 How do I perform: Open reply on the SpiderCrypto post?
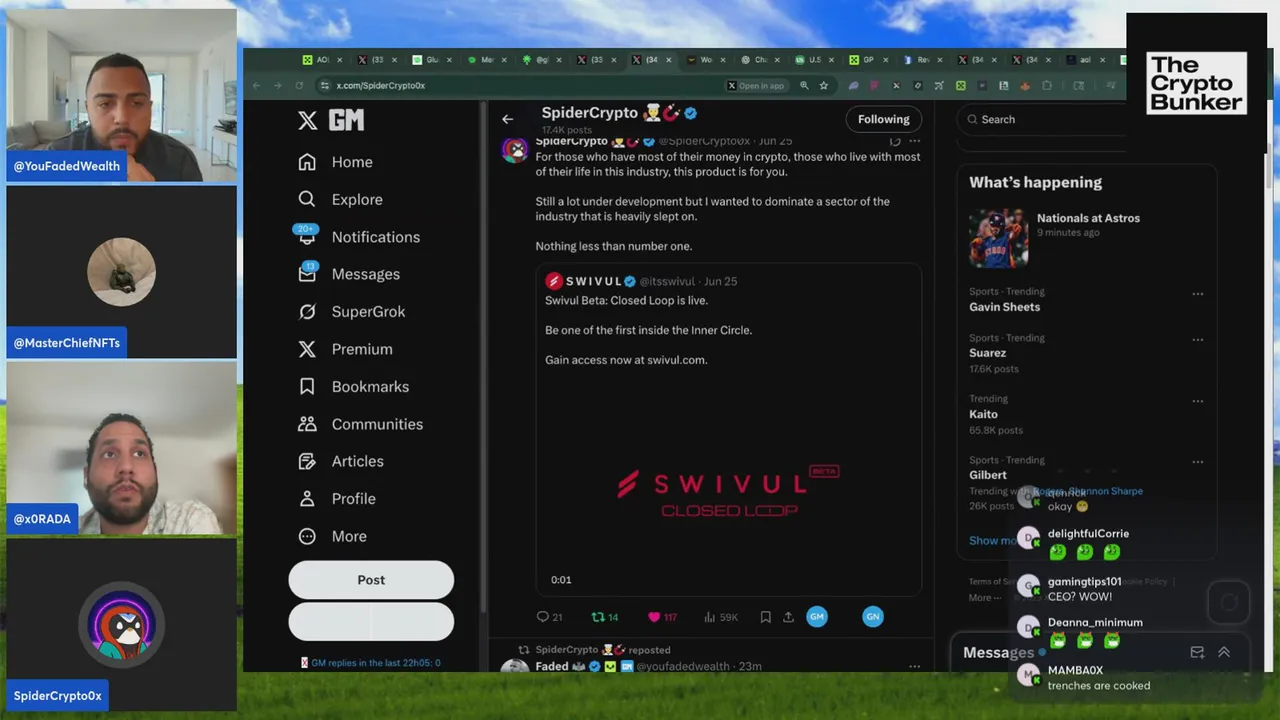click(x=549, y=617)
